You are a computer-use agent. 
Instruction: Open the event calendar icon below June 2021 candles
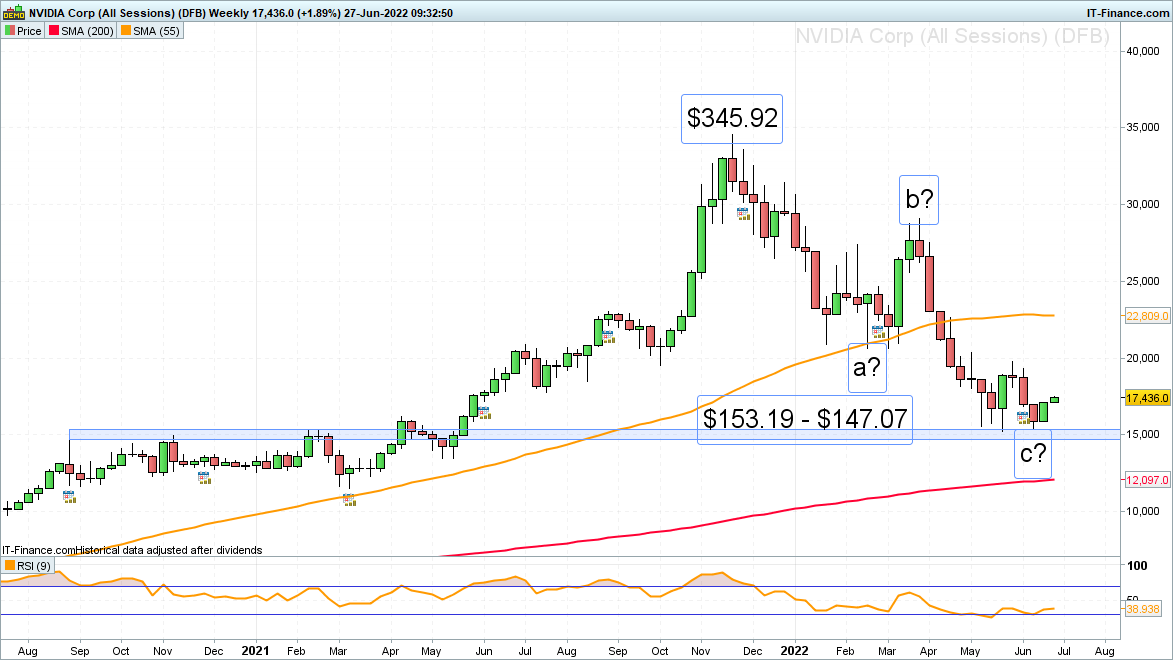[484, 412]
